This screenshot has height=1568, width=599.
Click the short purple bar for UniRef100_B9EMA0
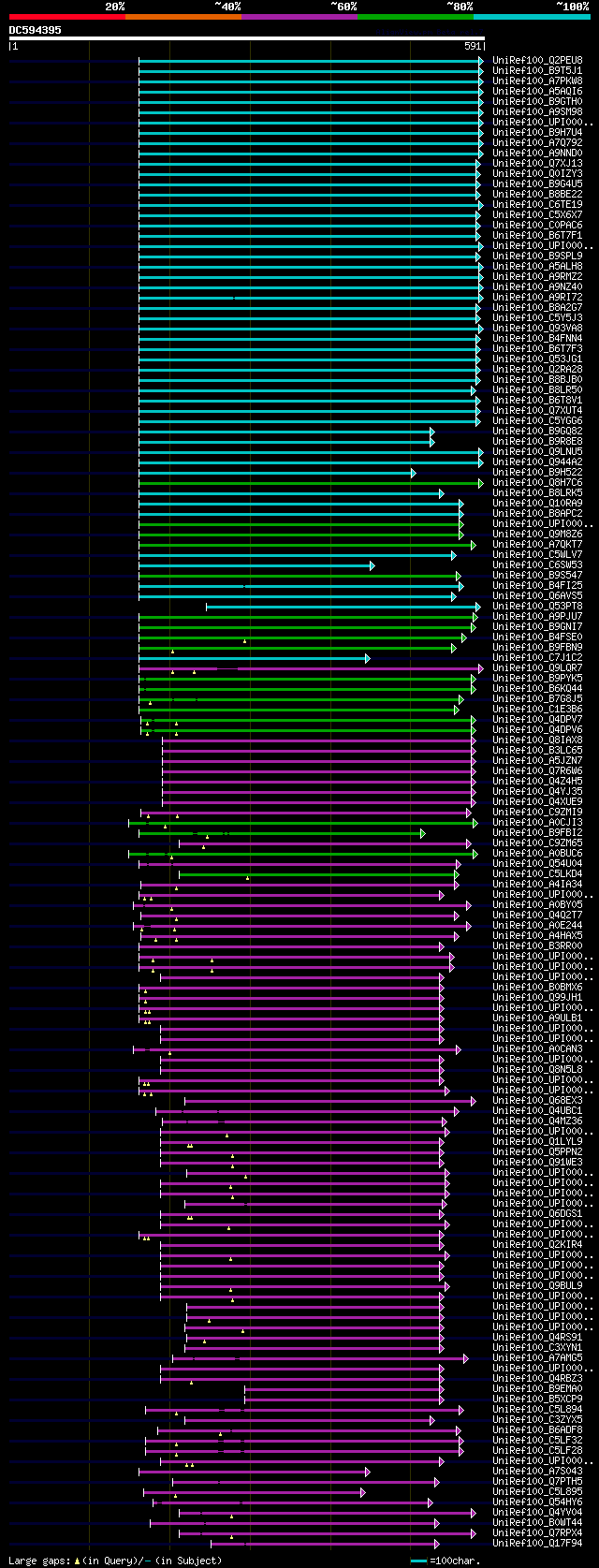[x=344, y=1388]
